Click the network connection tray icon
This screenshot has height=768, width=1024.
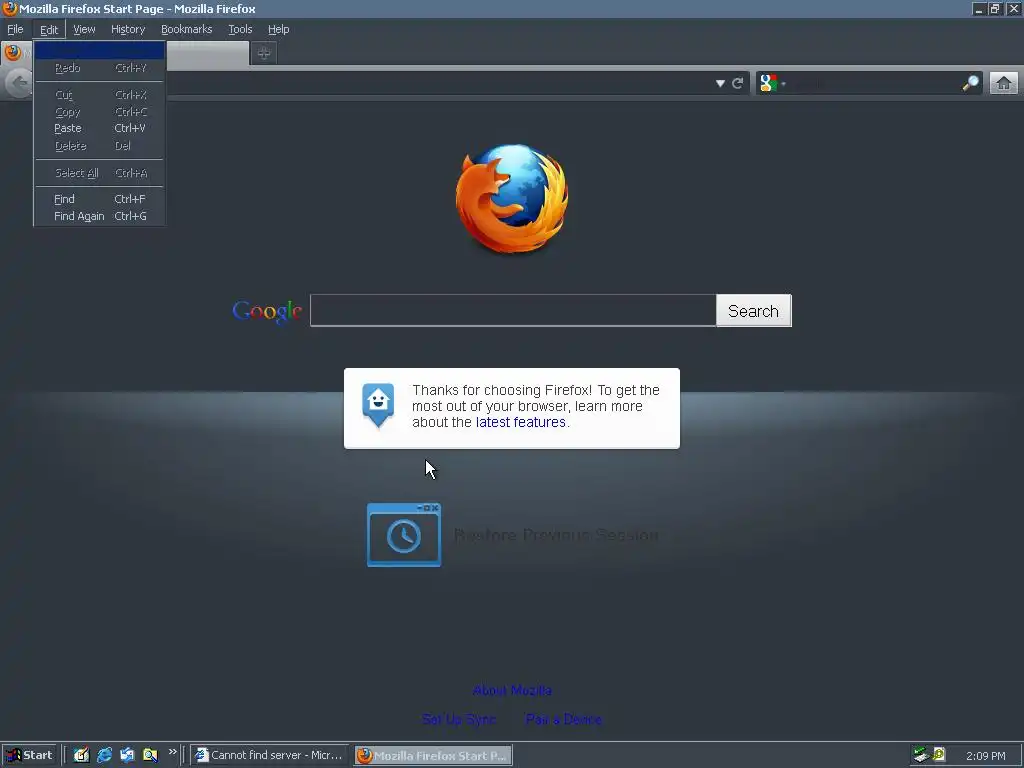pyautogui.click(x=921, y=755)
